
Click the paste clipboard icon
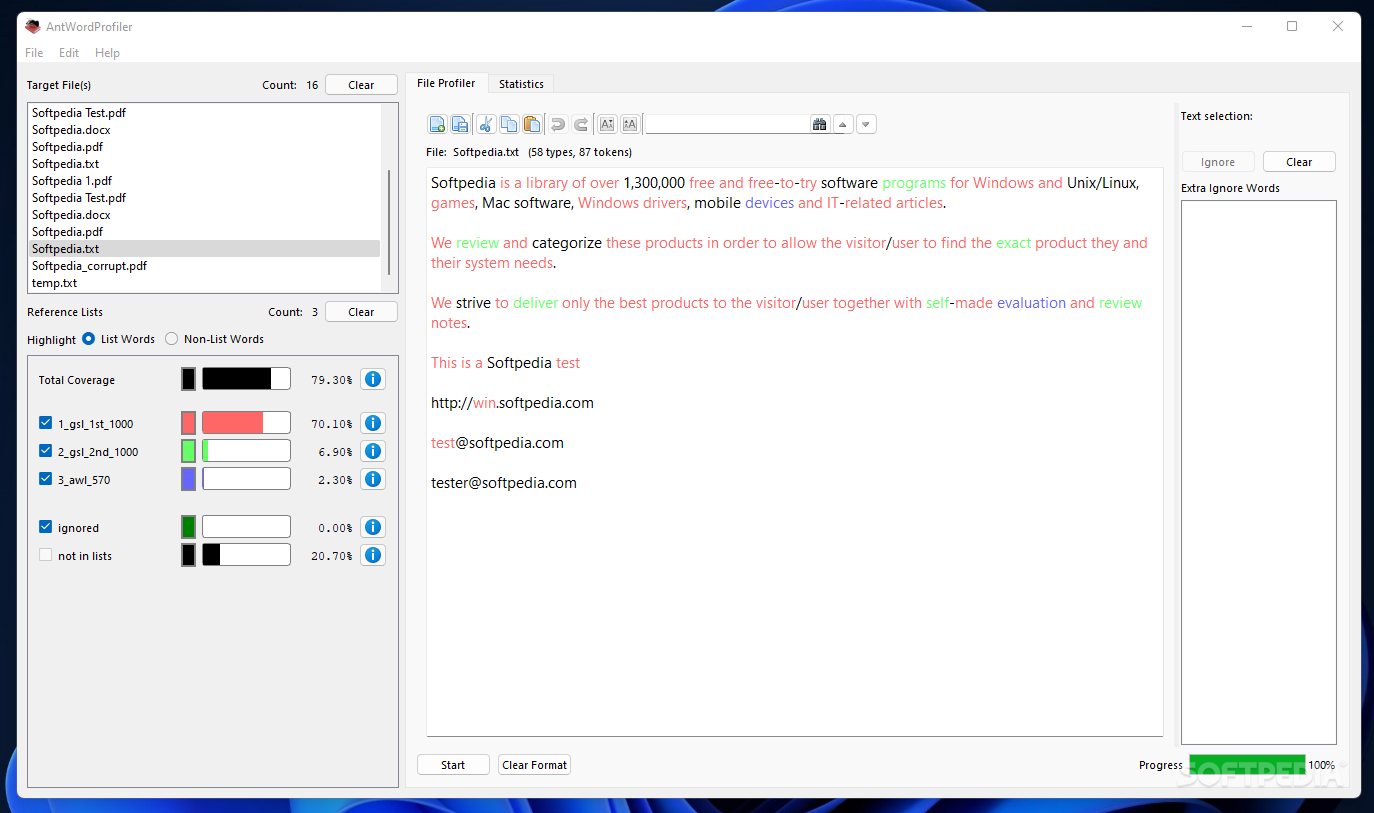[532, 124]
